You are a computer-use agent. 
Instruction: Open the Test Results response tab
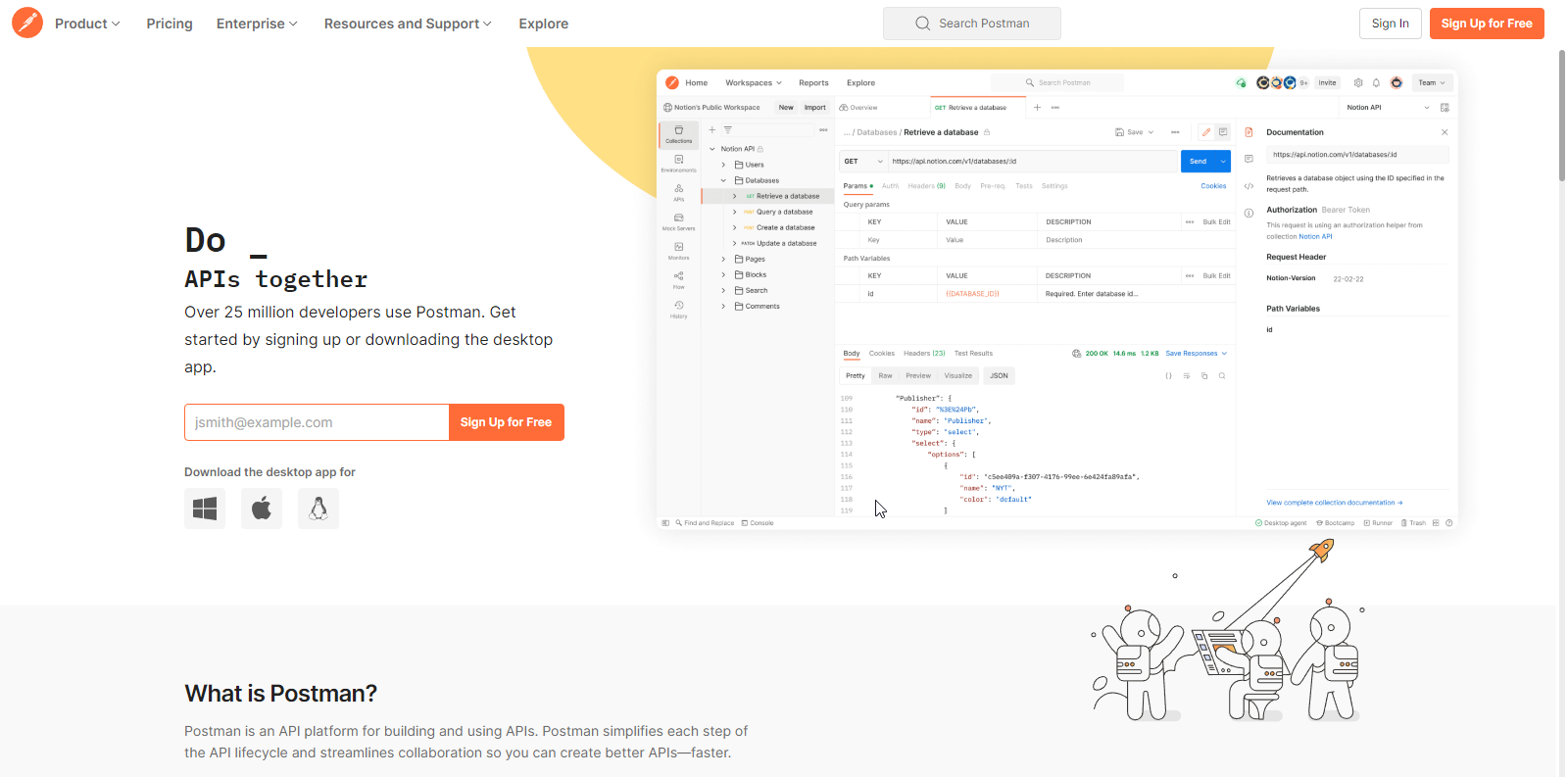[x=973, y=354]
